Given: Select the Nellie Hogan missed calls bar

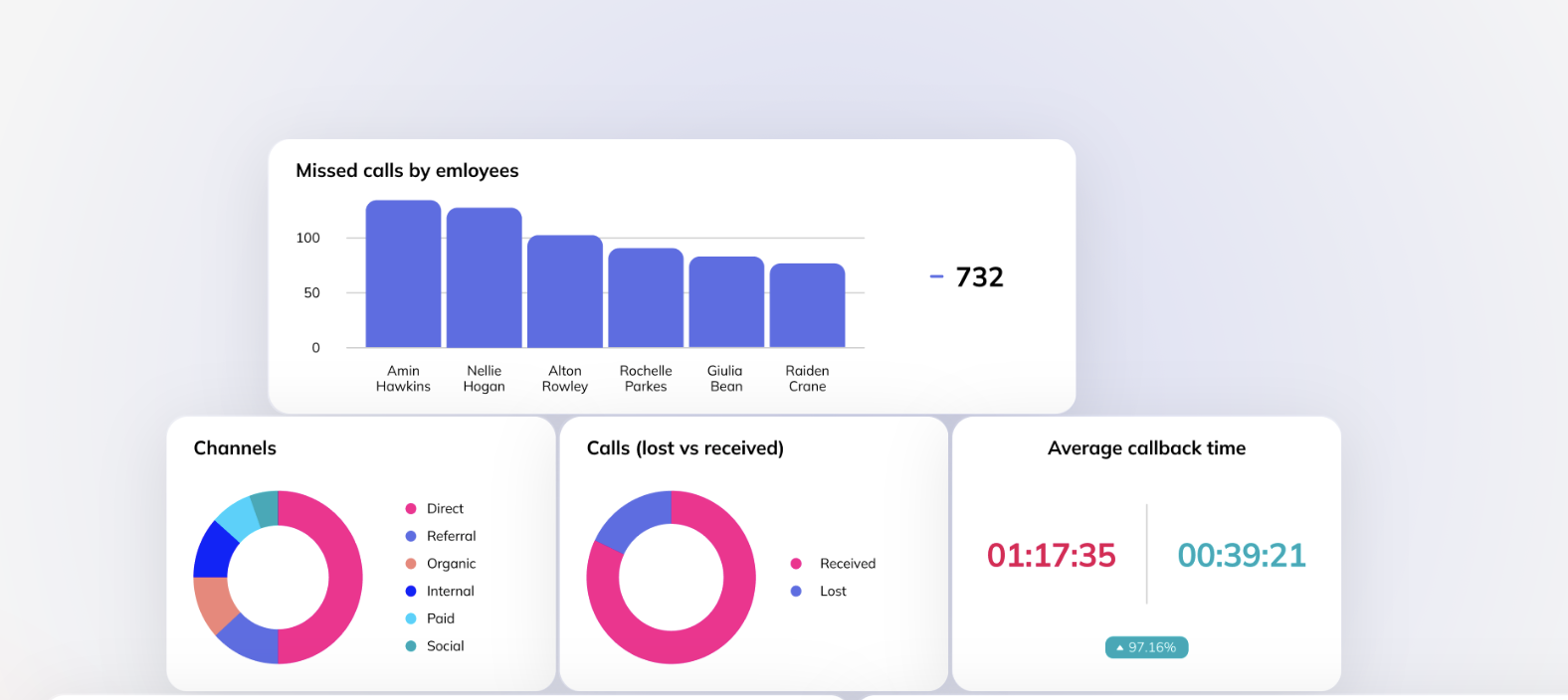Looking at the screenshot, I should tap(484, 278).
